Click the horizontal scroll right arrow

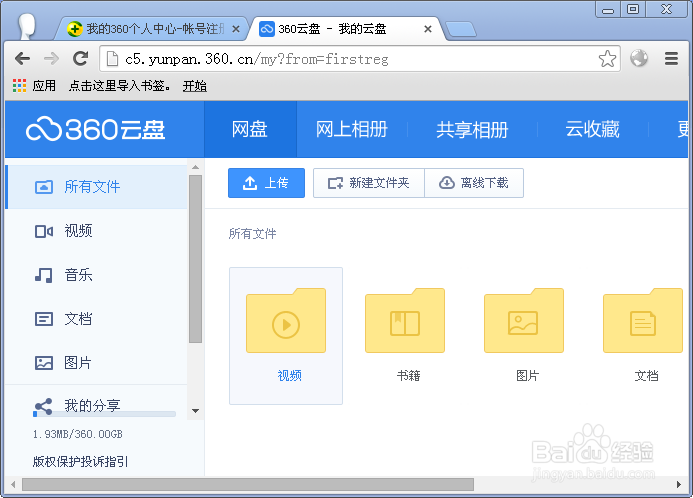[679, 485]
